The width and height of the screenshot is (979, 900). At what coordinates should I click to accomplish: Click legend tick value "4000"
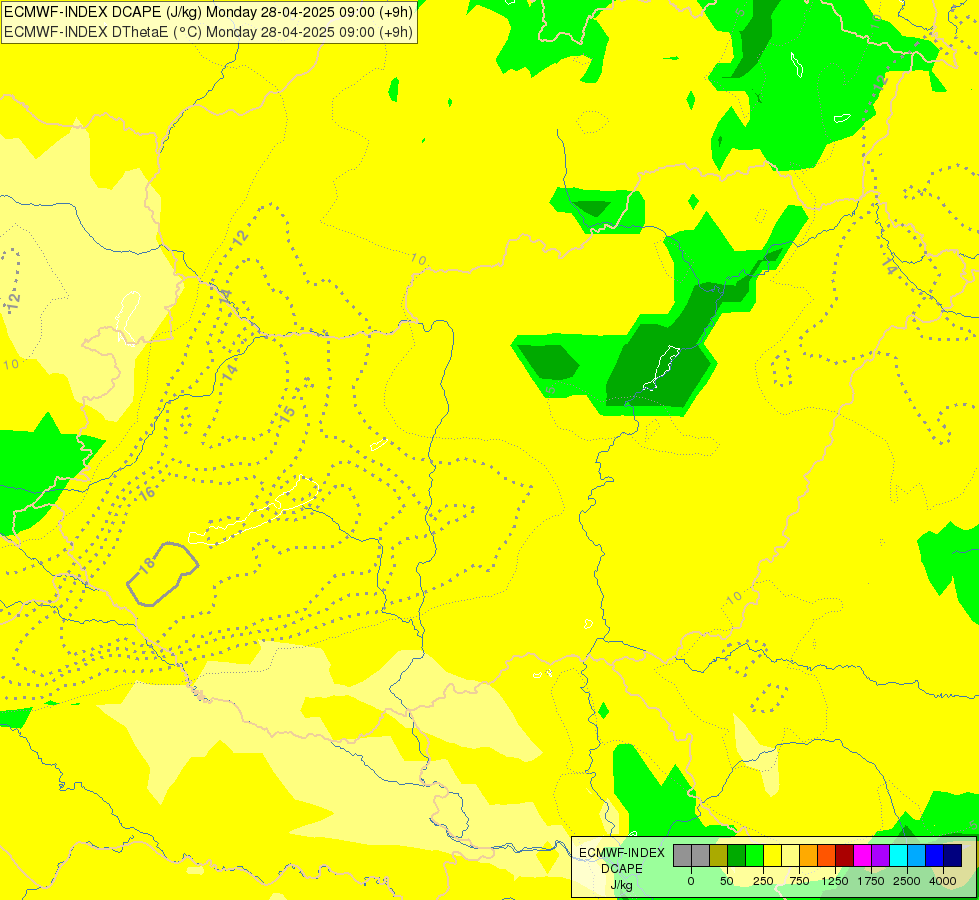tap(943, 881)
